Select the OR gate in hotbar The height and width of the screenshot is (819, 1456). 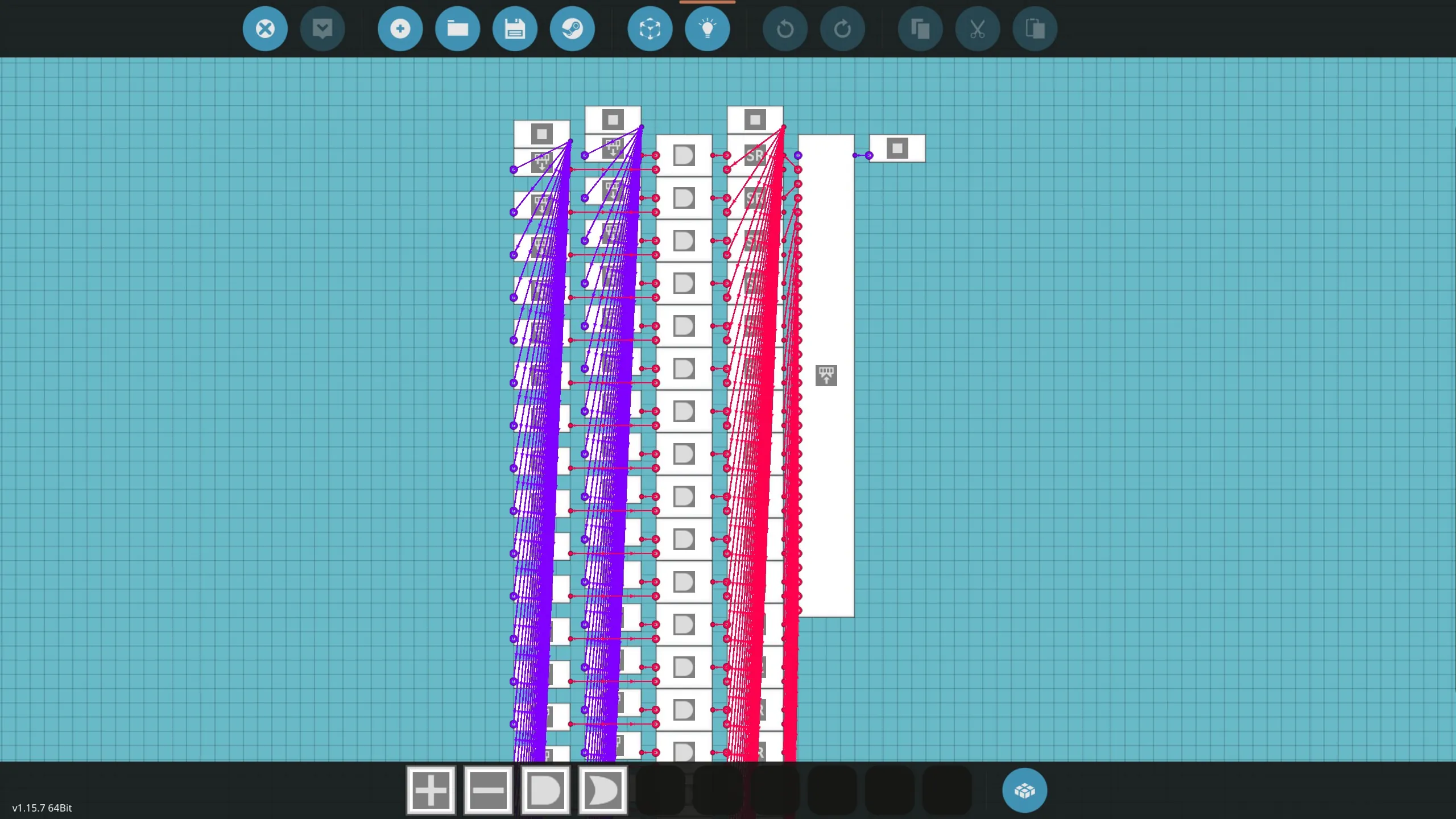603,790
